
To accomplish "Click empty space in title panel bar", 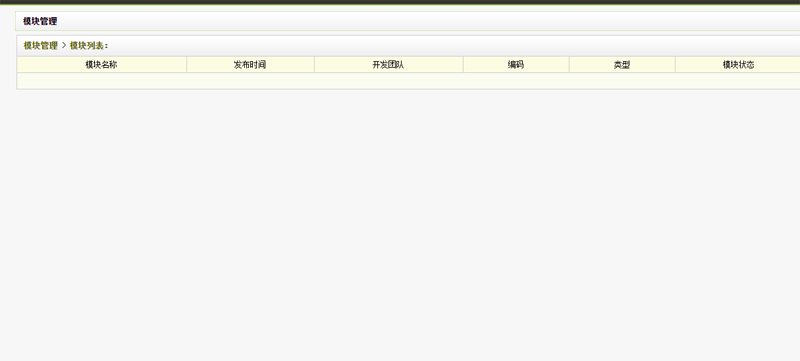I will tap(429, 21).
